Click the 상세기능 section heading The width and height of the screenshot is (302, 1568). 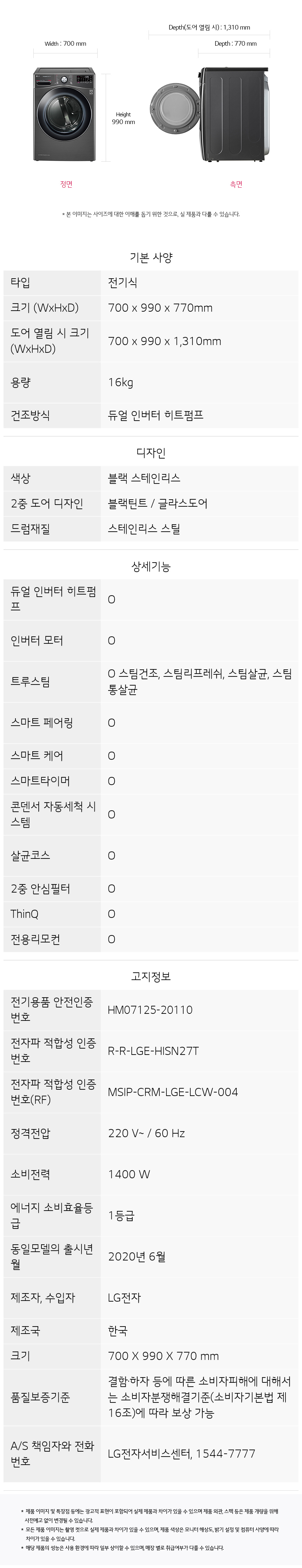tap(151, 567)
